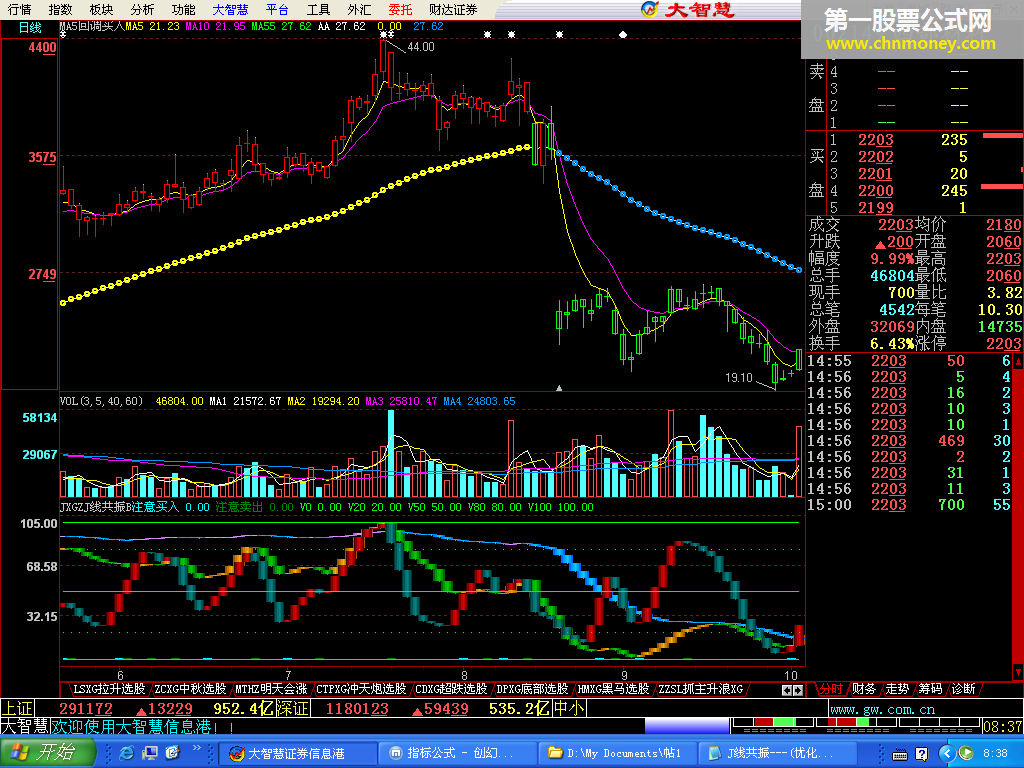
Task: Click the diamond event marker above the chart
Action: 622,35
